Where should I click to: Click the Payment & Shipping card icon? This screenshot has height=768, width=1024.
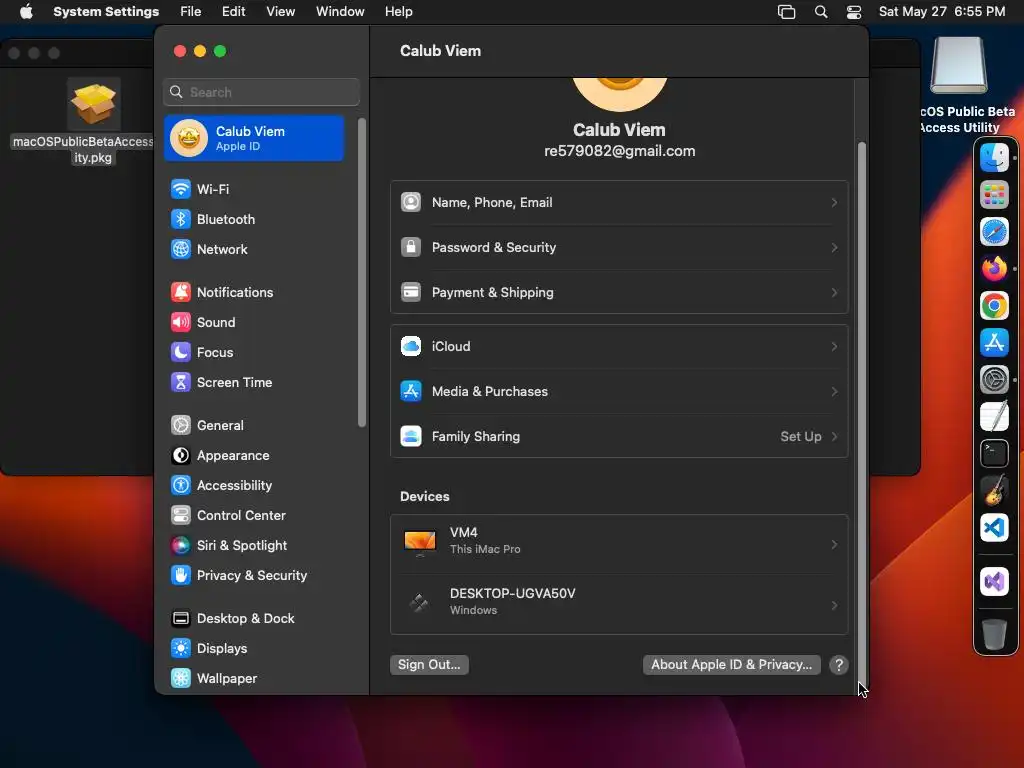(x=411, y=293)
